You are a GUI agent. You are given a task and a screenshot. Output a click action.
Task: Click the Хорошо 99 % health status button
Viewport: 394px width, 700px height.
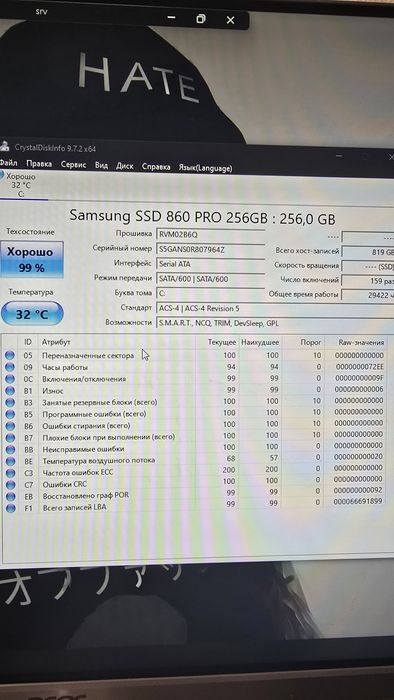(x=32, y=259)
